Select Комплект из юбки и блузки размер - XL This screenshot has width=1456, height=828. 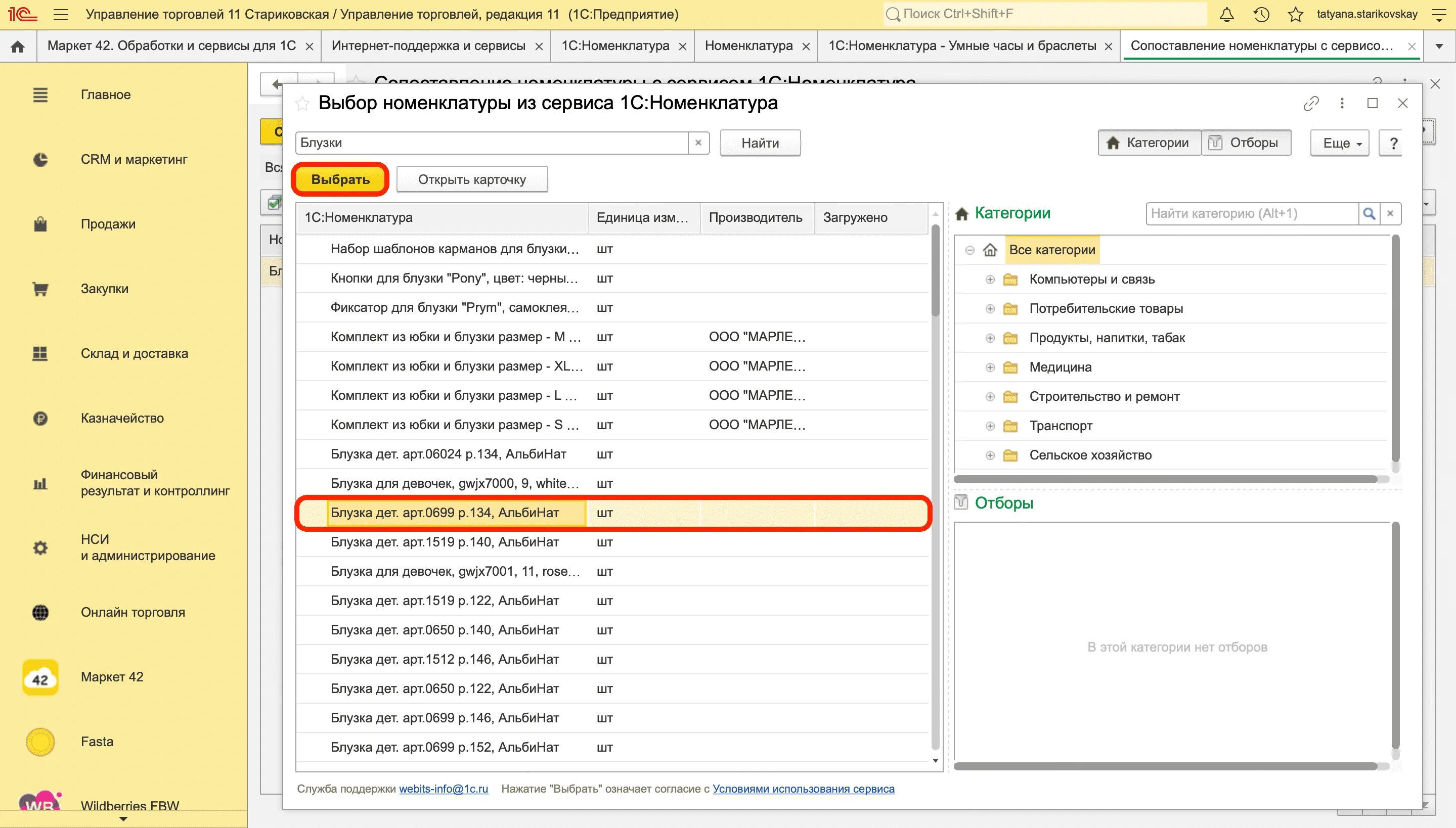[x=612, y=366]
